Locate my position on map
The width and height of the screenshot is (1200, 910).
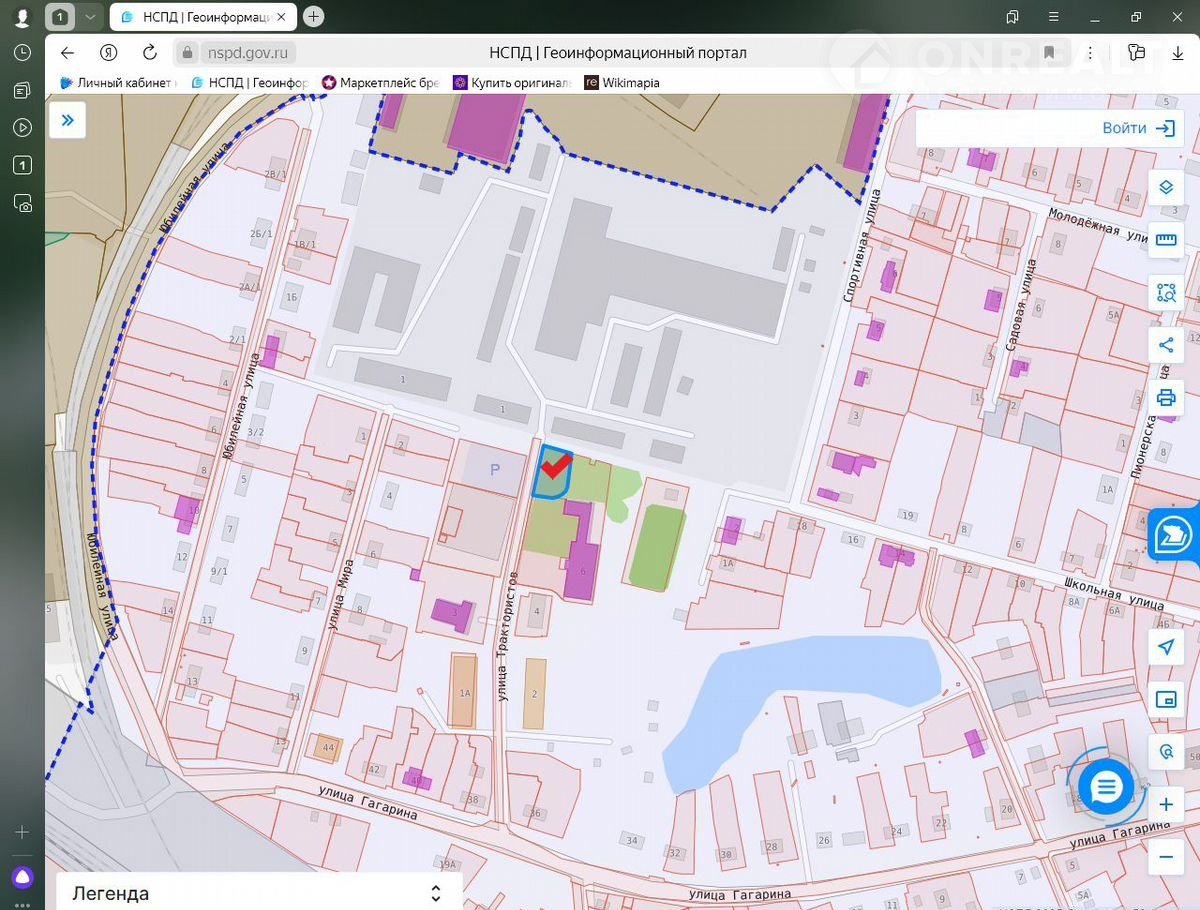pyautogui.click(x=1165, y=647)
